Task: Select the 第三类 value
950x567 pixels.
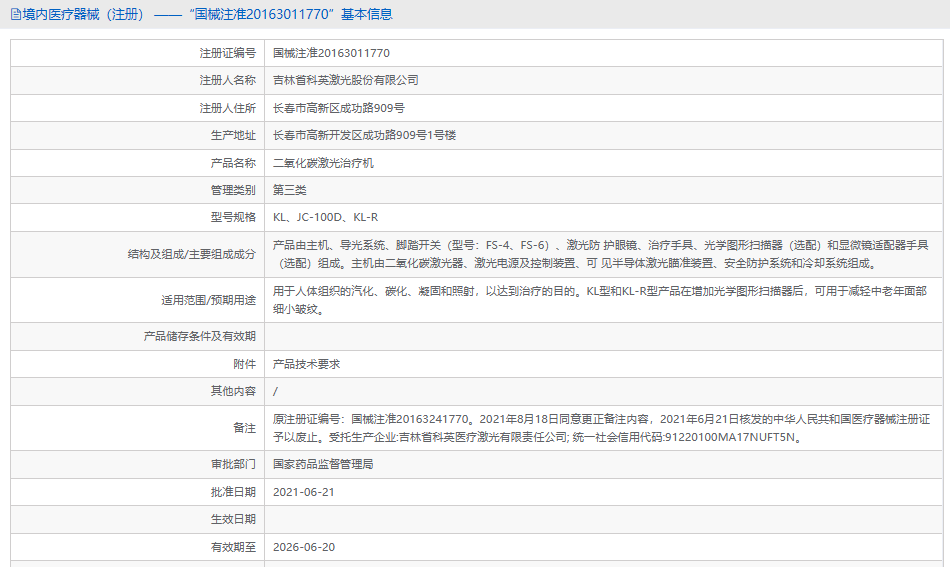Action: 290,190
